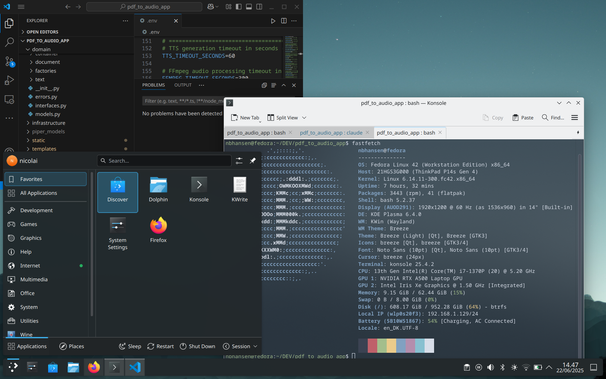Go back with VS Code navigation arrow
606x379 pixels.
[x=68, y=7]
